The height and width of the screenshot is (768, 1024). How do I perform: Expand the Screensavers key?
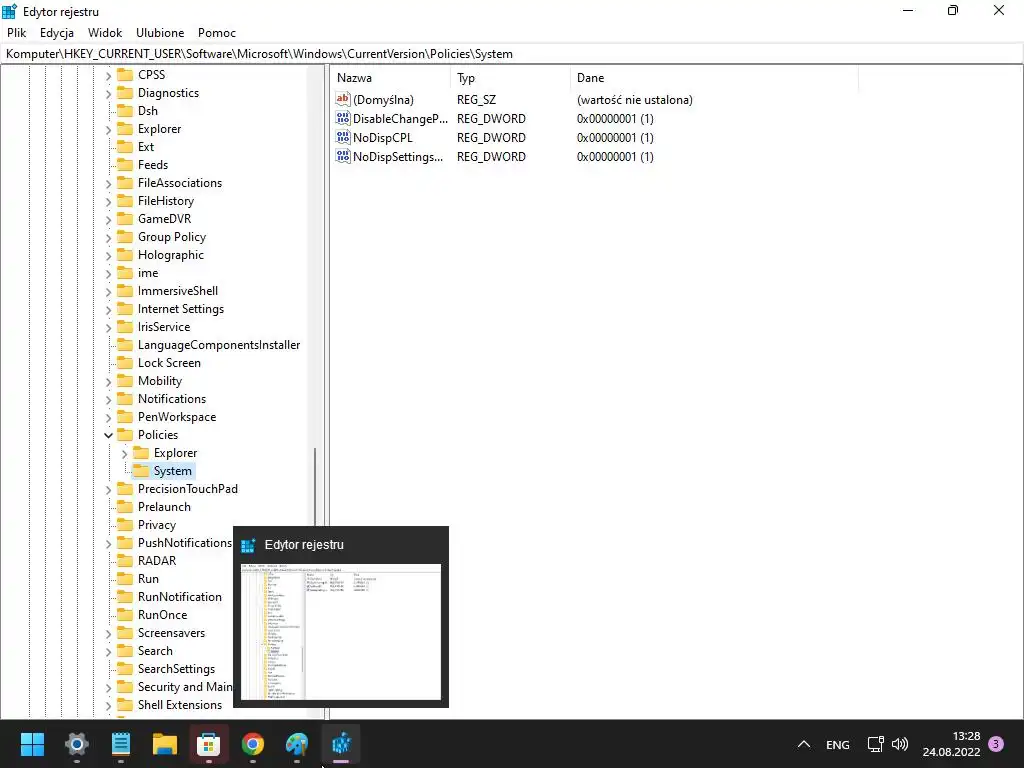[x=108, y=633]
